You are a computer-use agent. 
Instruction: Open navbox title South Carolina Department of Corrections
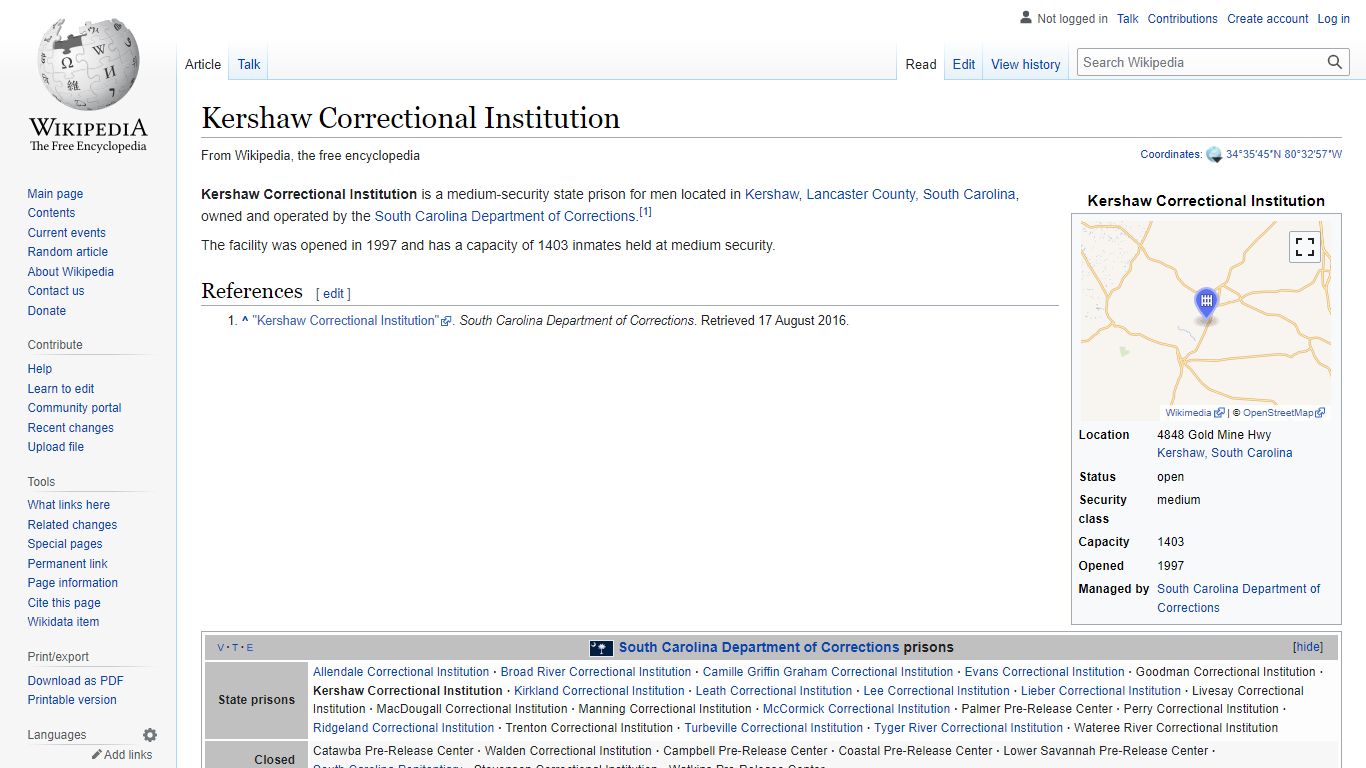759,647
